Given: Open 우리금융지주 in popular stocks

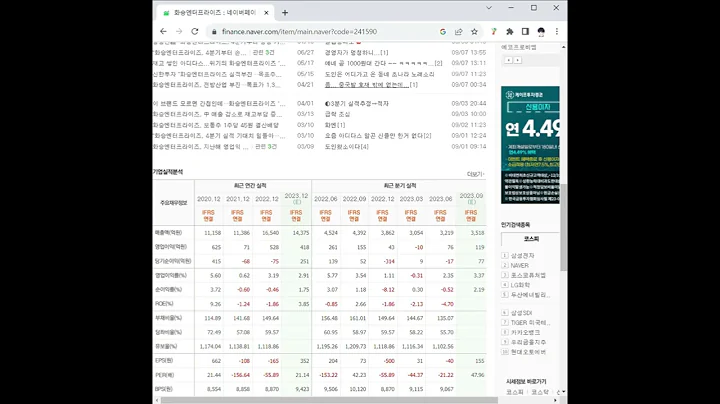Looking at the screenshot, I should click(528, 342).
